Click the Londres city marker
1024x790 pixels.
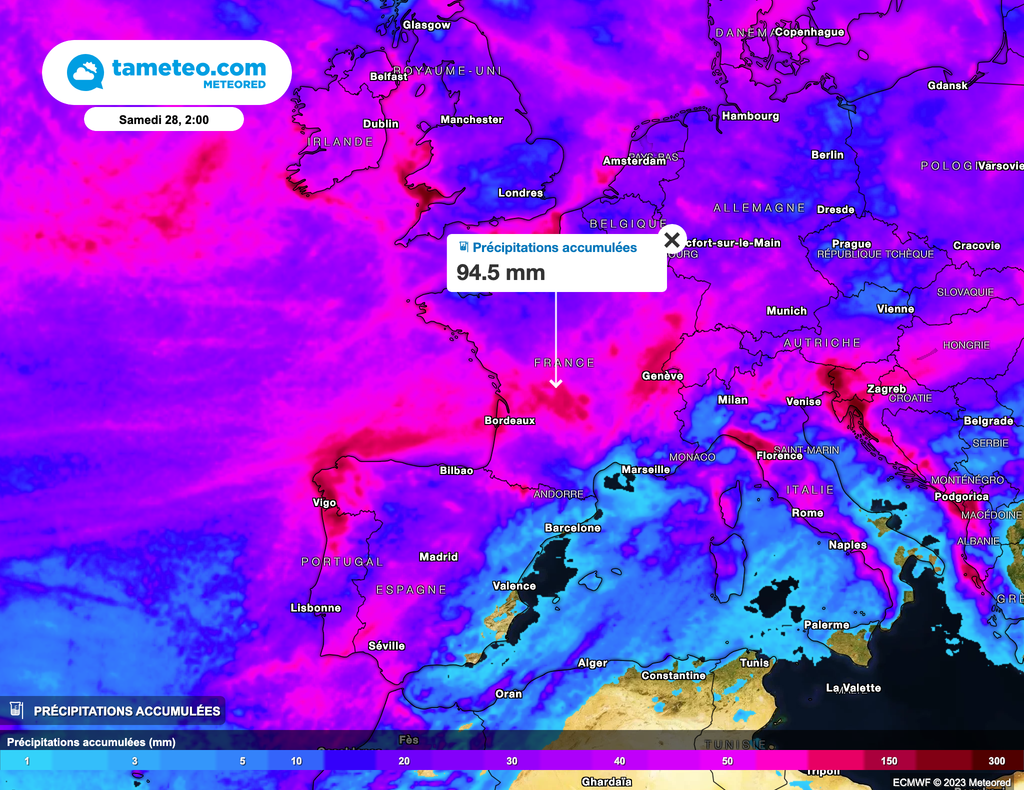point(520,193)
